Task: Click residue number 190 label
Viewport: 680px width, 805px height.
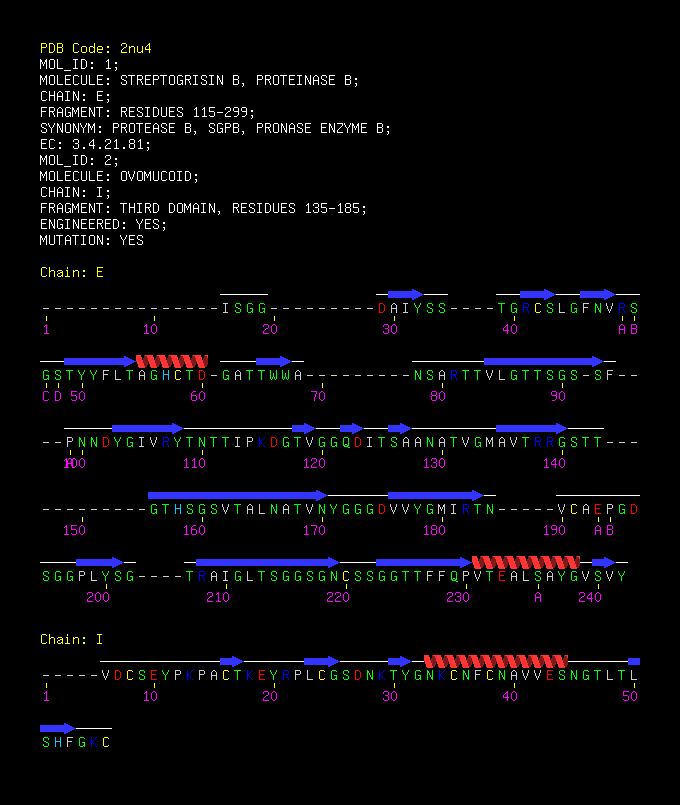Action: (x=554, y=530)
